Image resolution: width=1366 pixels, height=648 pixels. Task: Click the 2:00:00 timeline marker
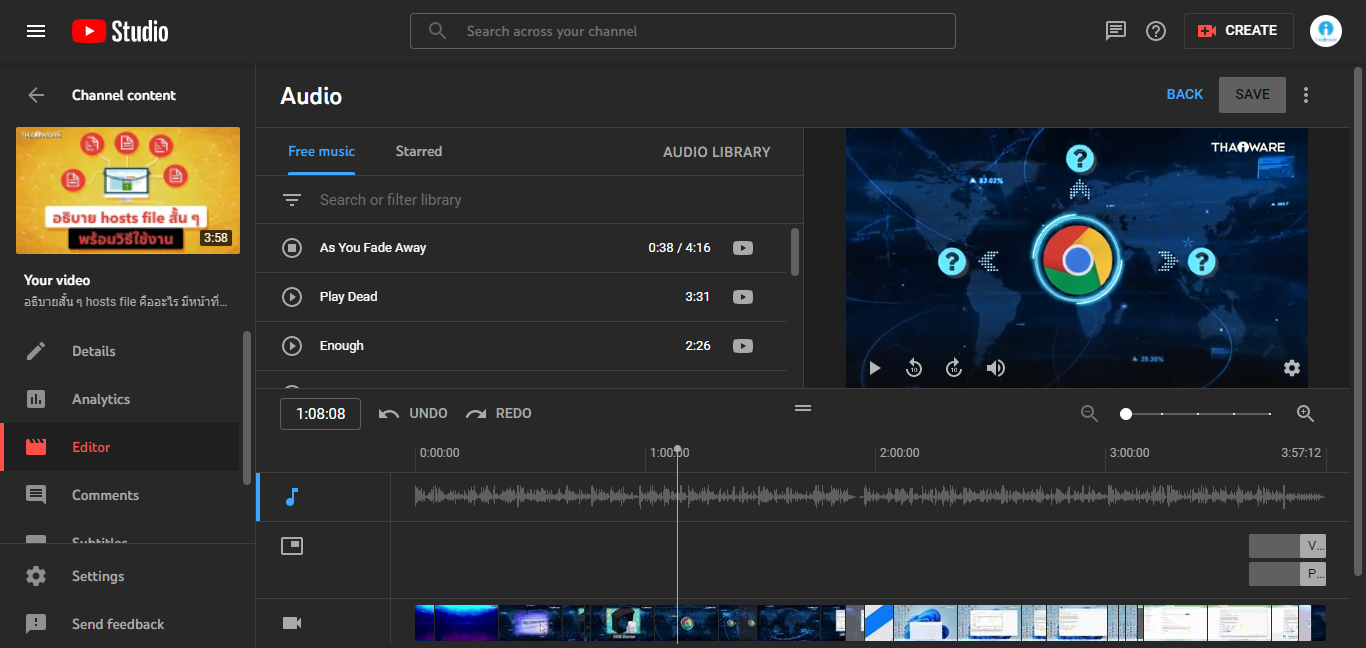point(899,453)
